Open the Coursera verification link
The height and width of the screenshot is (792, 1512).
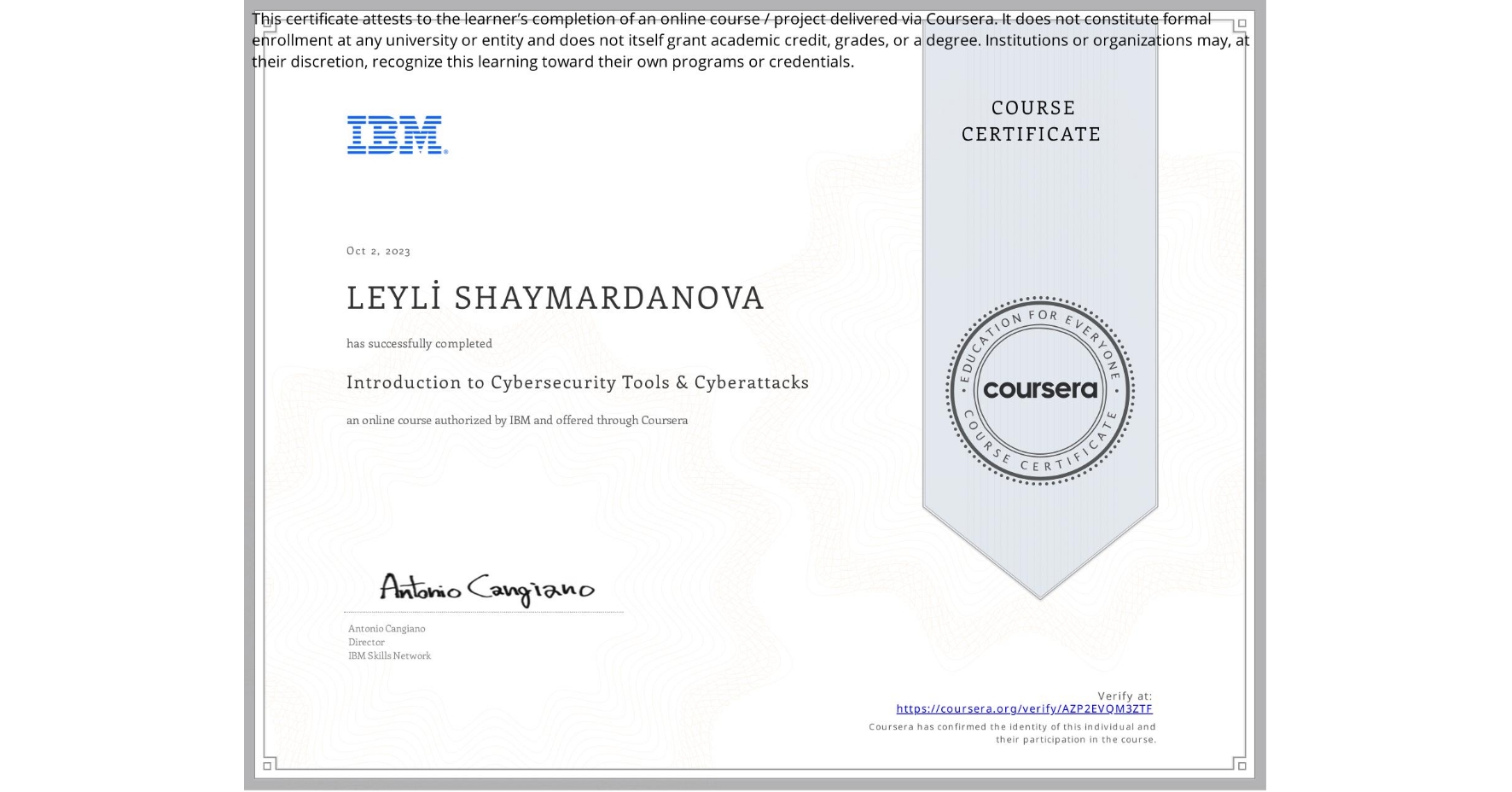(x=1024, y=708)
